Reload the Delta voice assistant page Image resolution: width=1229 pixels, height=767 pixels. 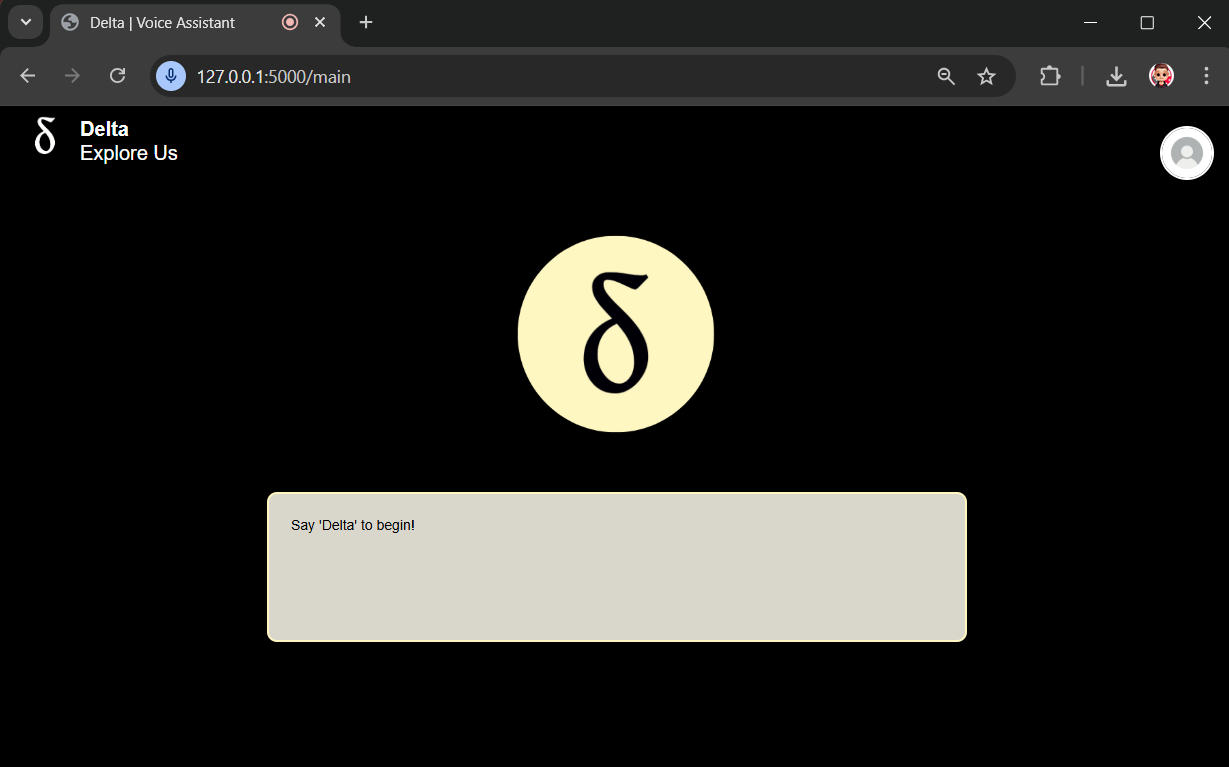pyautogui.click(x=117, y=75)
